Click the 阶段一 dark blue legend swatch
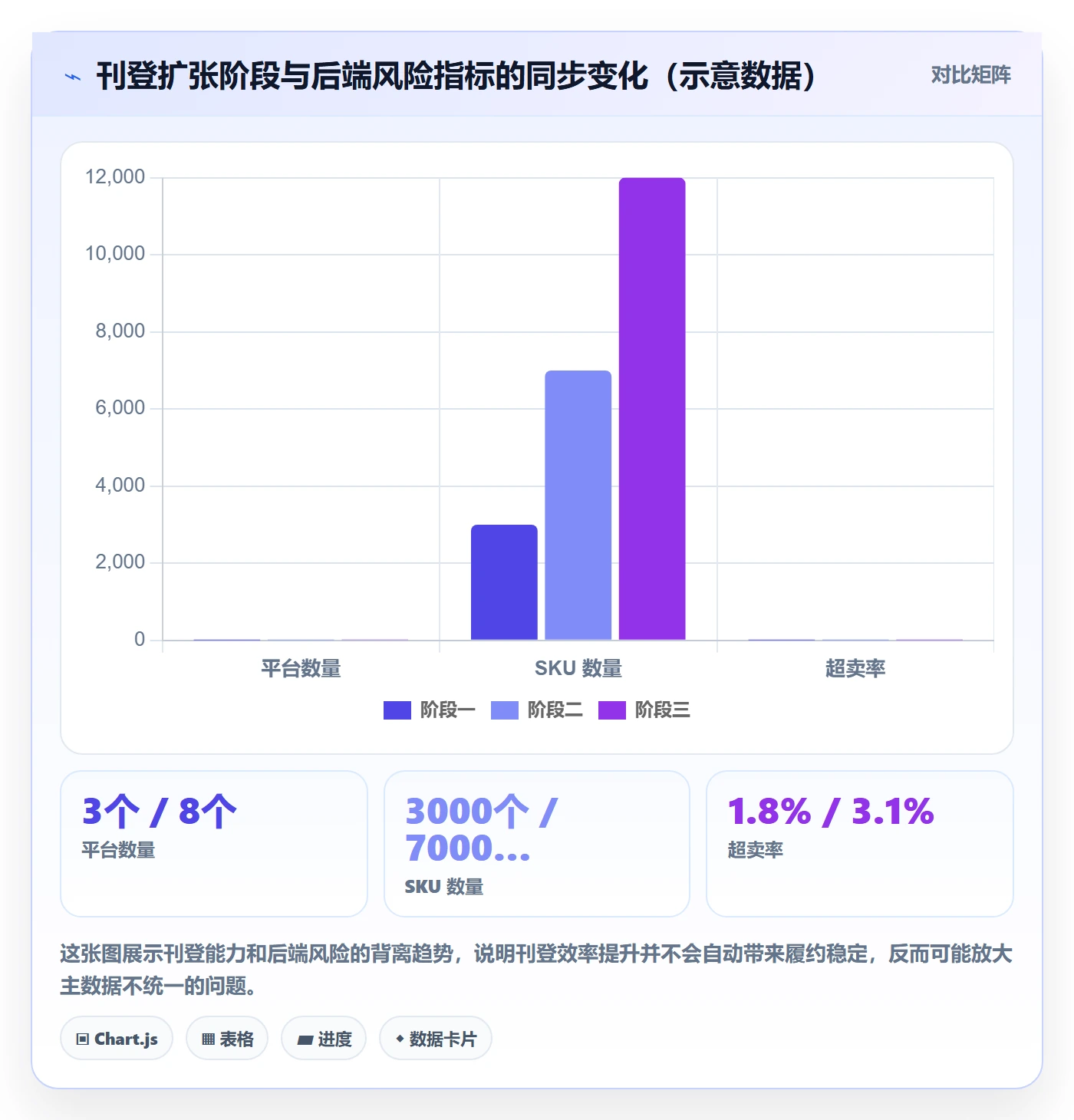 [397, 710]
